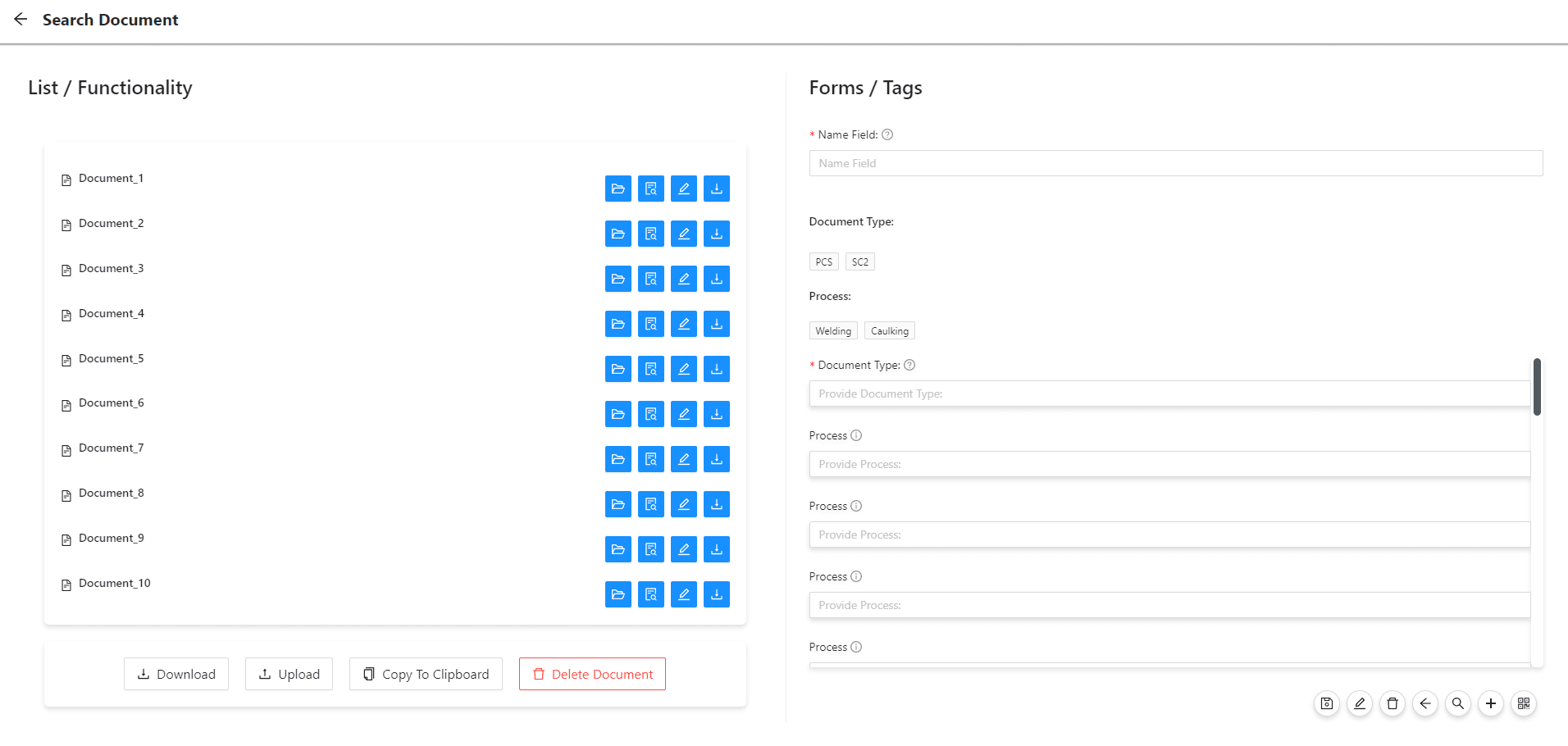Open folder for Document_8

618,504
